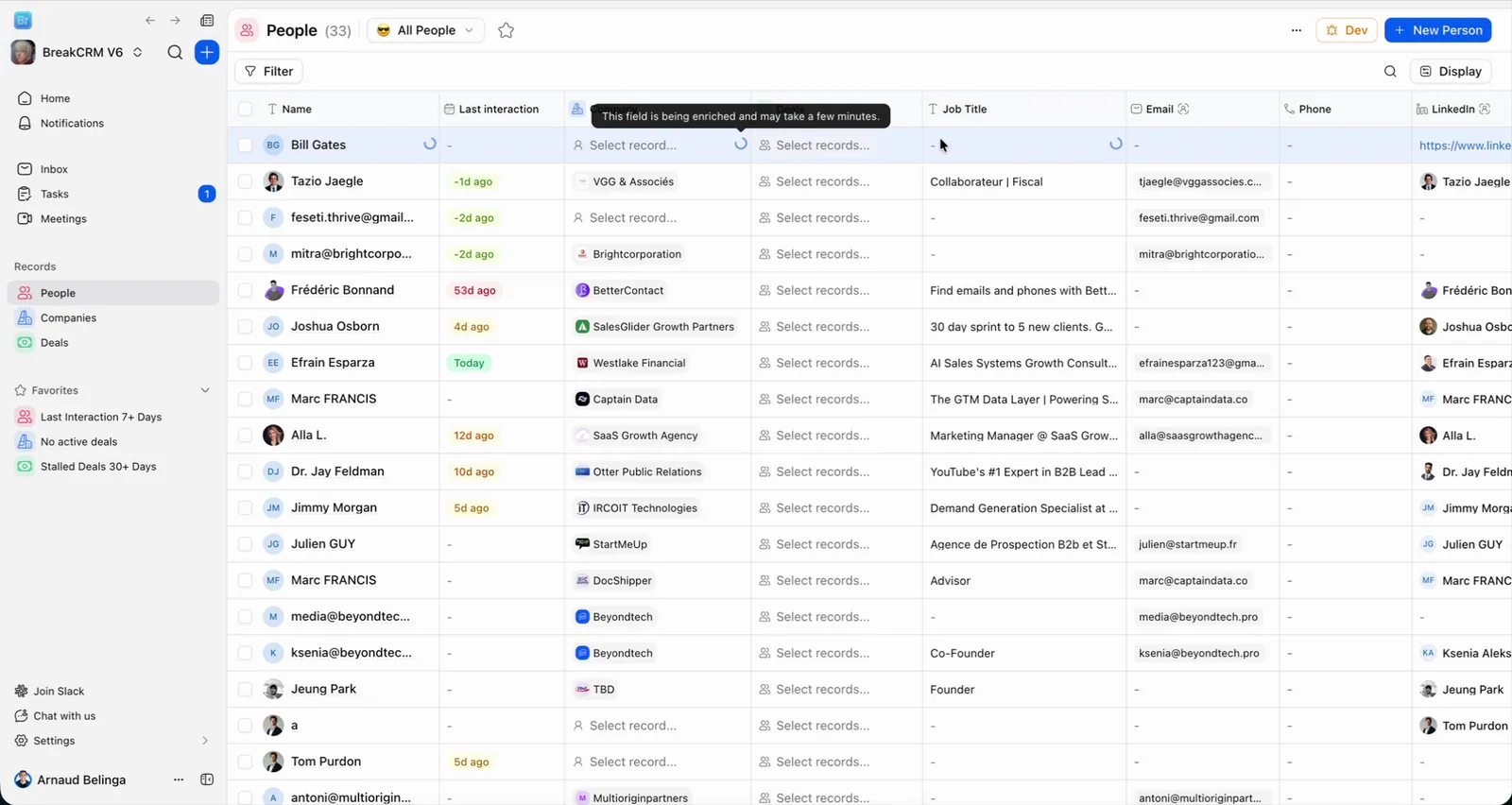Viewport: 1512px width, 805px height.
Task: Click the New Person button
Action: pyautogui.click(x=1437, y=30)
